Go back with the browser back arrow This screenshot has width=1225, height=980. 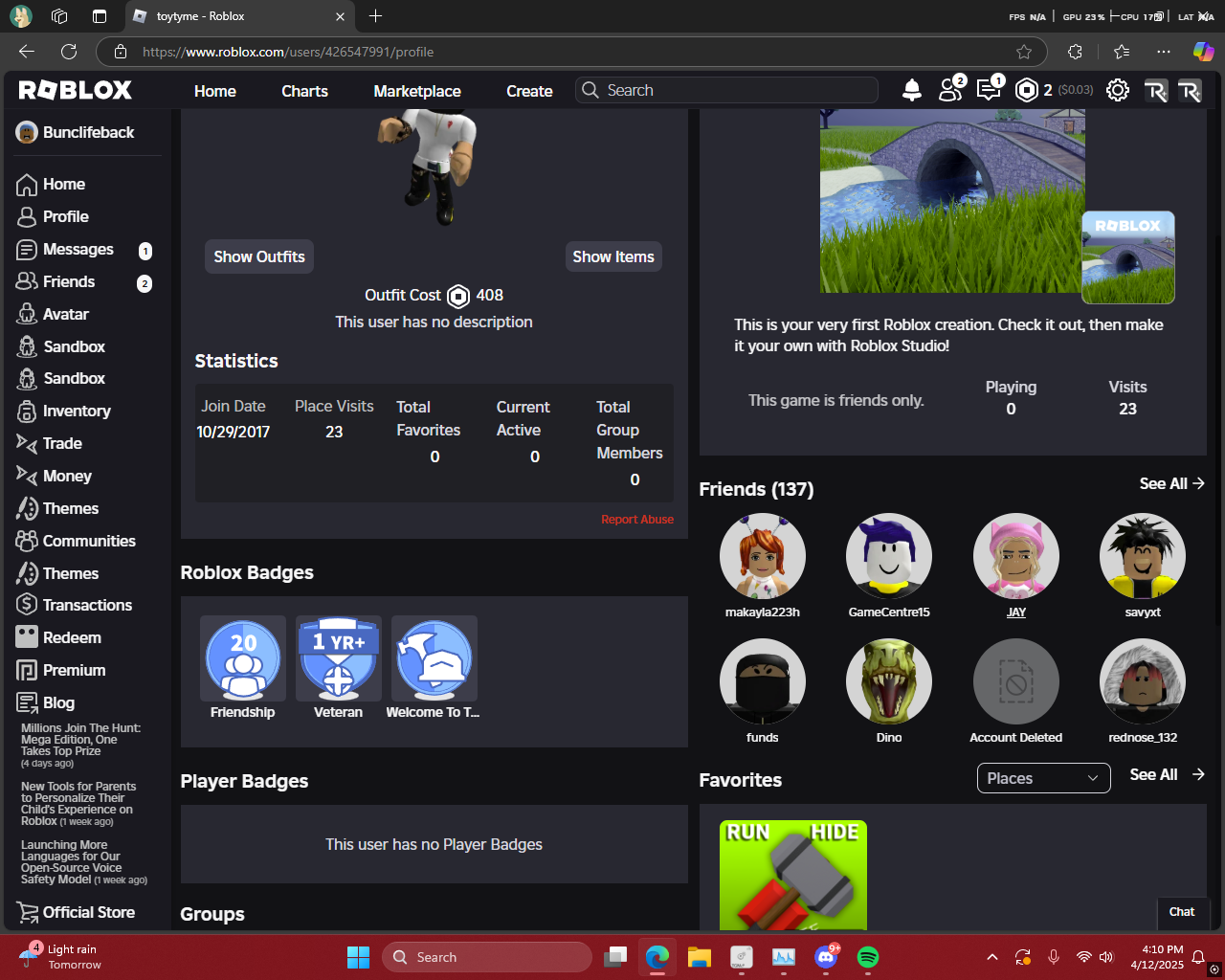27,52
